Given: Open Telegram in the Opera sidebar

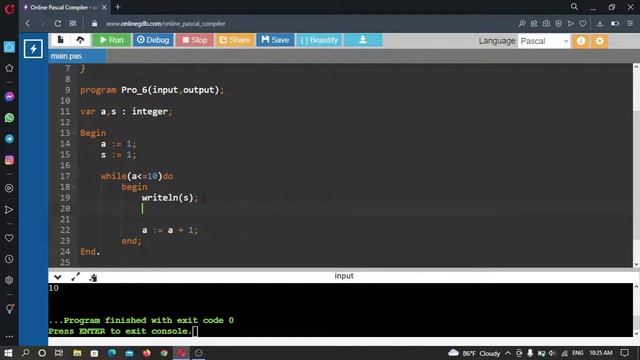Looking at the screenshot, I should [9, 139].
